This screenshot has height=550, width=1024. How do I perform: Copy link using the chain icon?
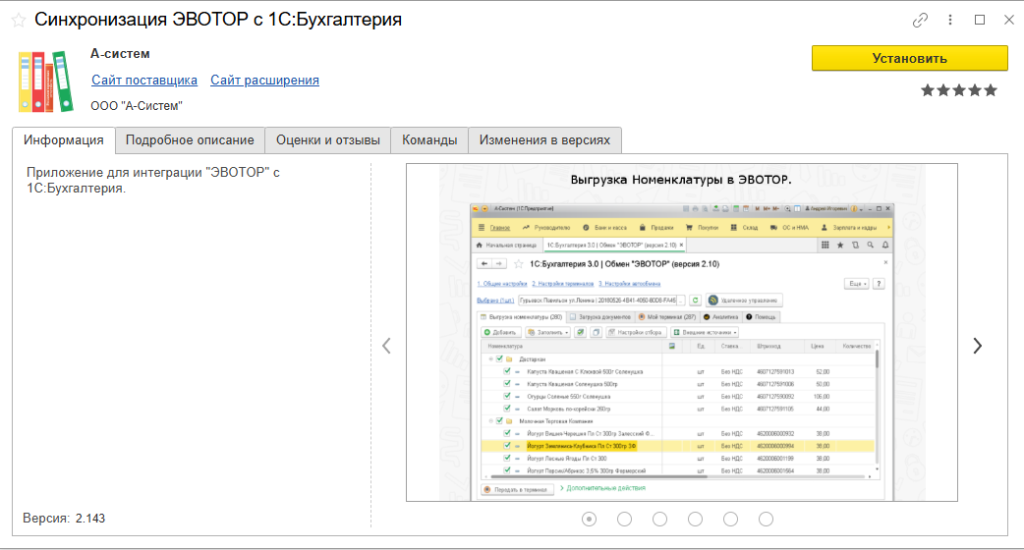(x=920, y=20)
